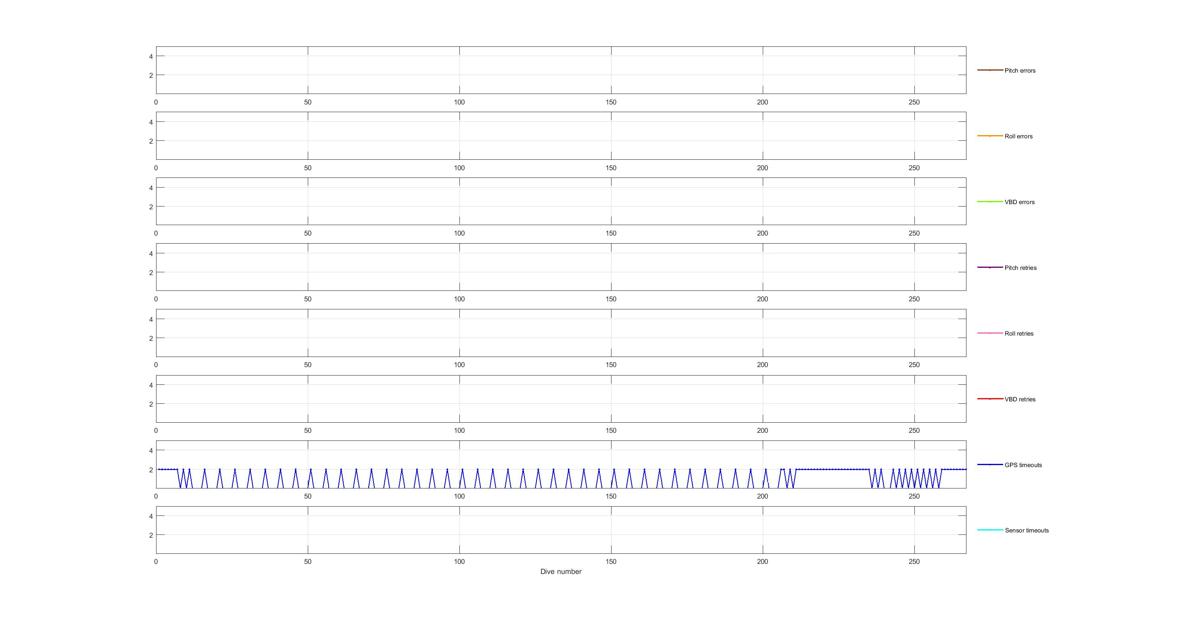Viewport: 1200px width, 622px height.
Task: Click the GPS timeouts legend label
Action: pyautogui.click(x=1023, y=465)
